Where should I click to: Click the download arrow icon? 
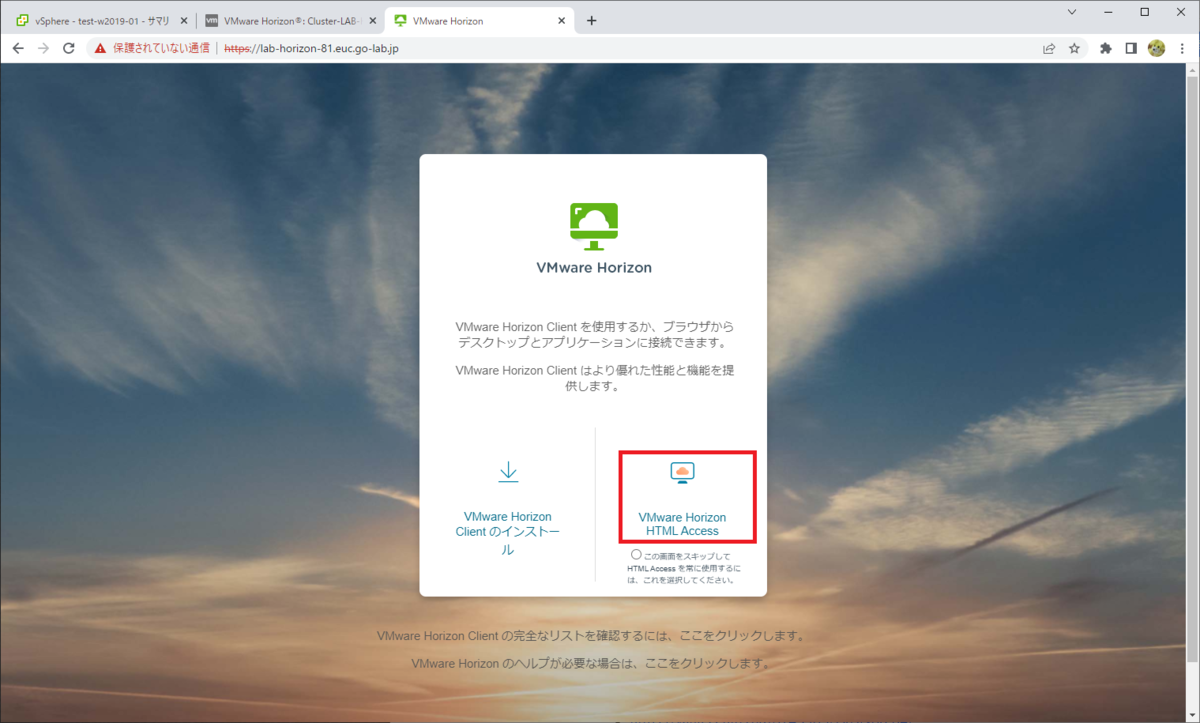click(x=508, y=472)
